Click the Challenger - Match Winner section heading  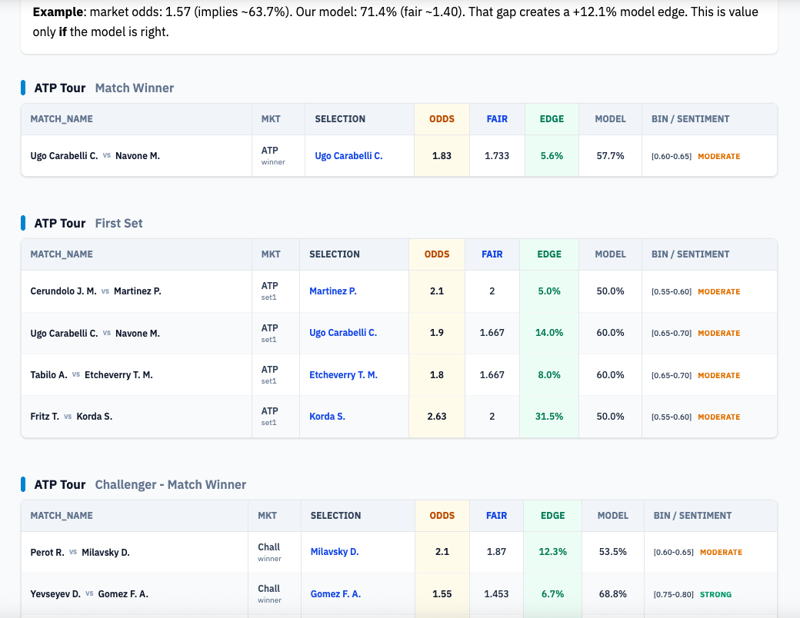coord(170,485)
